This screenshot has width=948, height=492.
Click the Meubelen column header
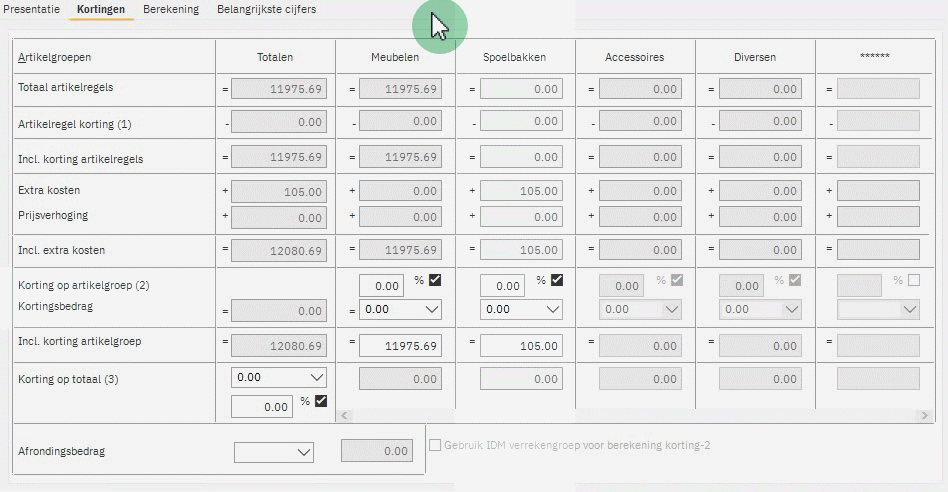[x=395, y=57]
